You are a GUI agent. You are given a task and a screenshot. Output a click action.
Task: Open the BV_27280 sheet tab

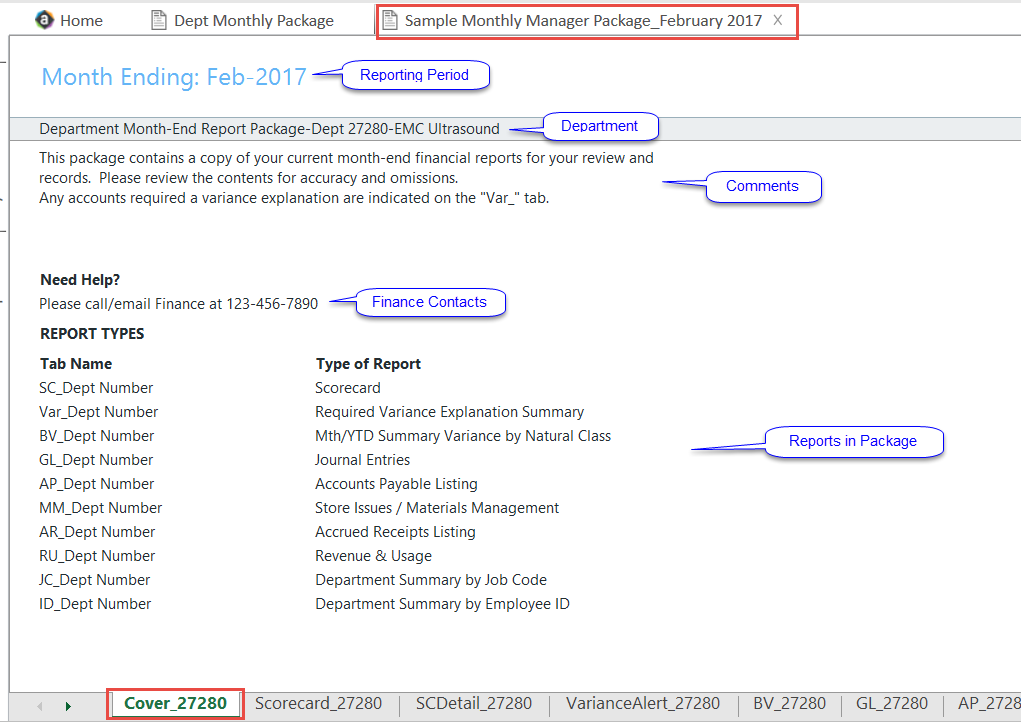pos(789,703)
